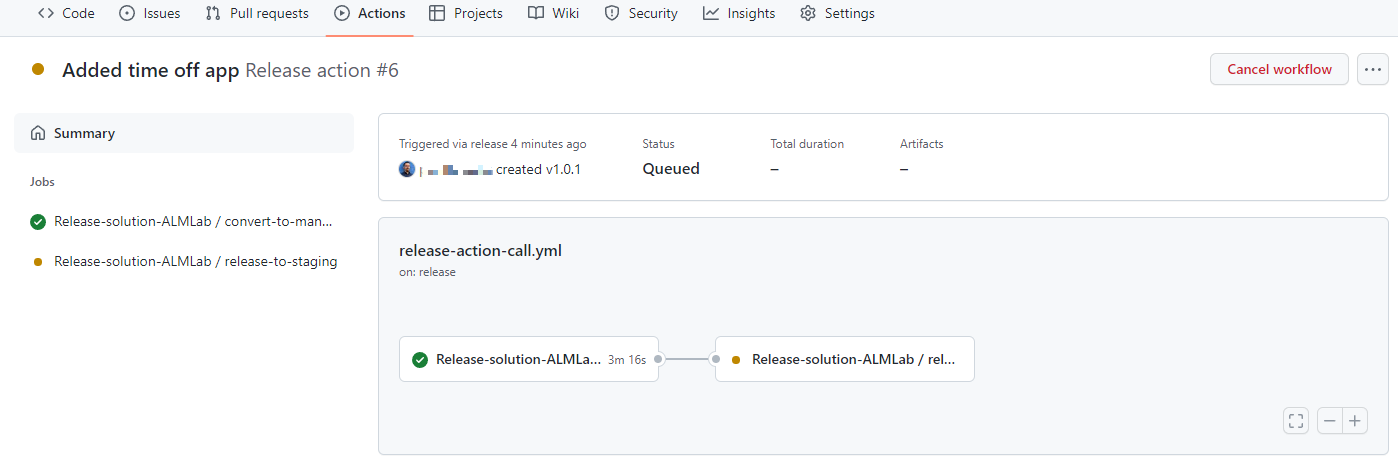The height and width of the screenshot is (462, 1398).
Task: Open the Pull requests tab
Action: click(x=257, y=14)
